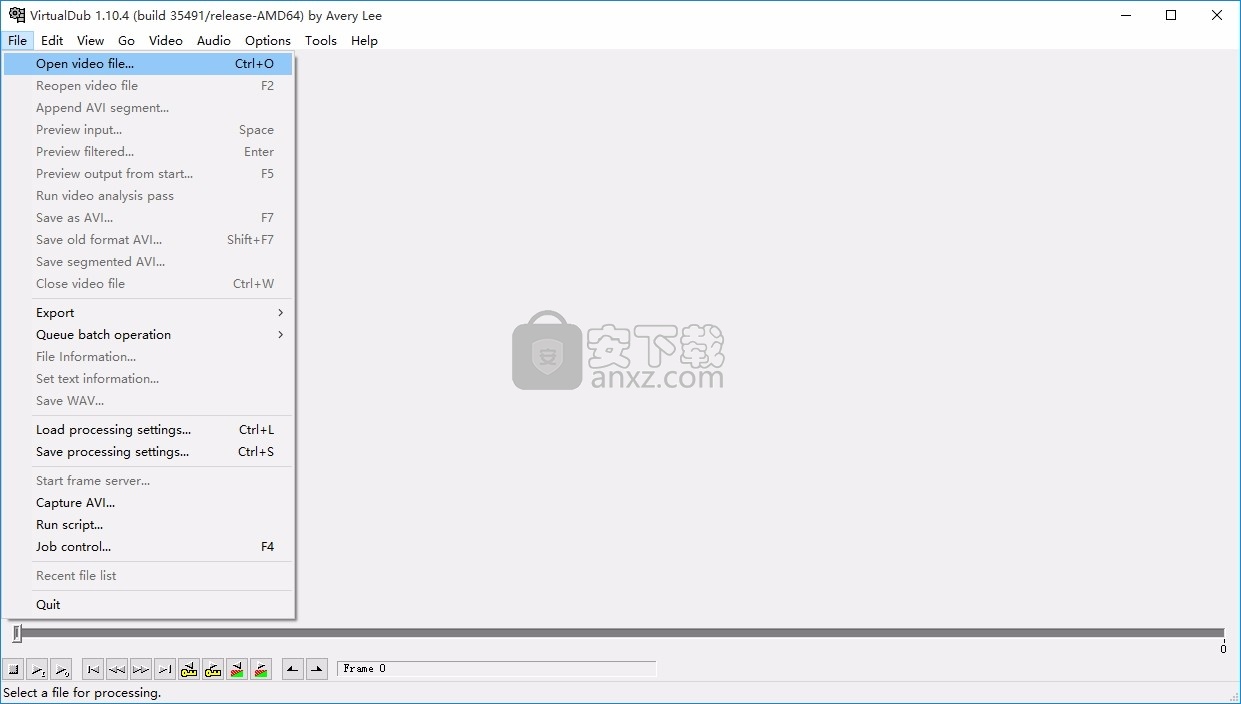Open the View menu
Screen dimensions: 1241x704
(x=90, y=40)
